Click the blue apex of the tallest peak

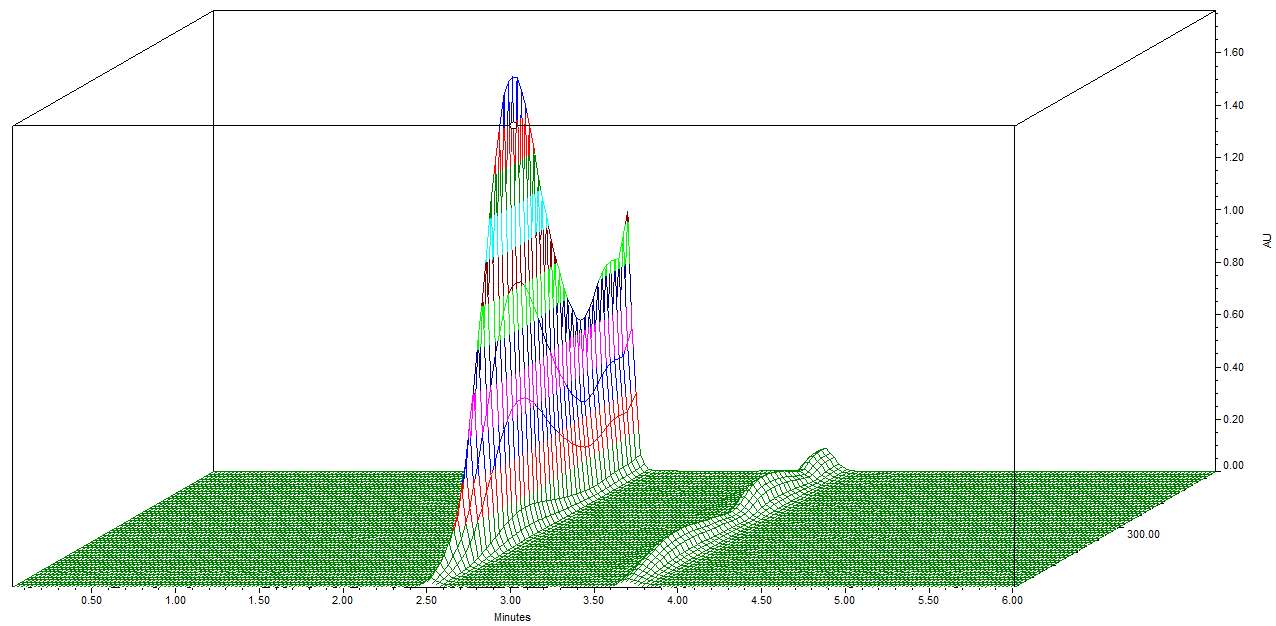[514, 80]
